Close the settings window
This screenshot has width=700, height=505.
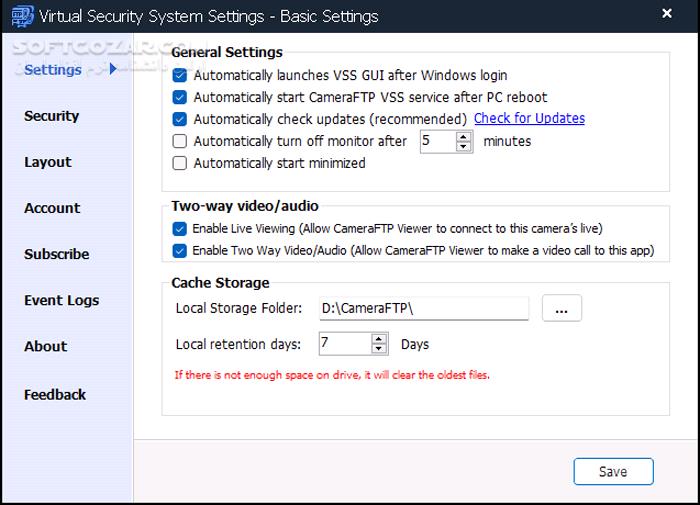[x=666, y=14]
